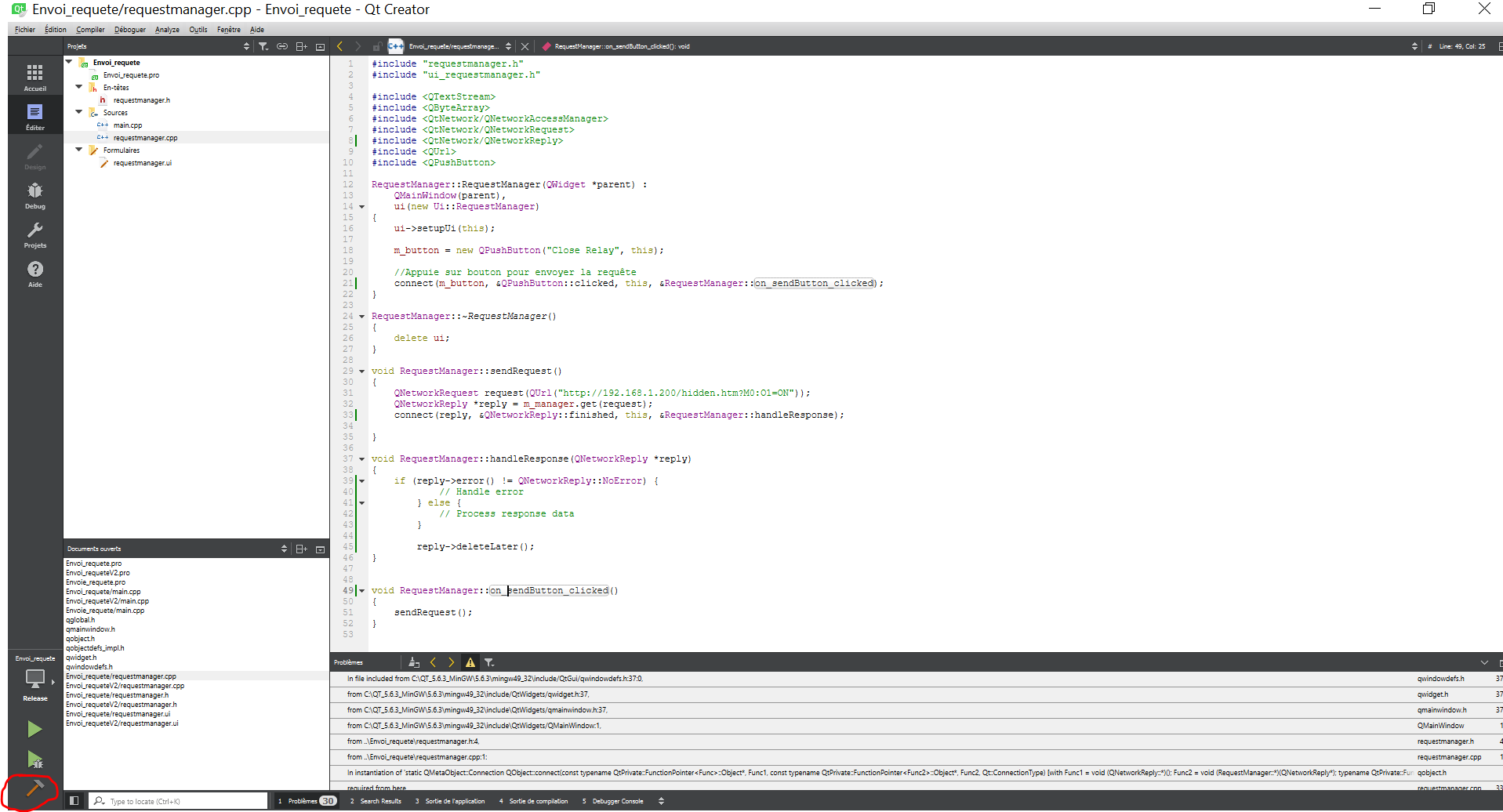Click the clear problems broom icon
This screenshot has height=812, width=1503.
coord(414,662)
